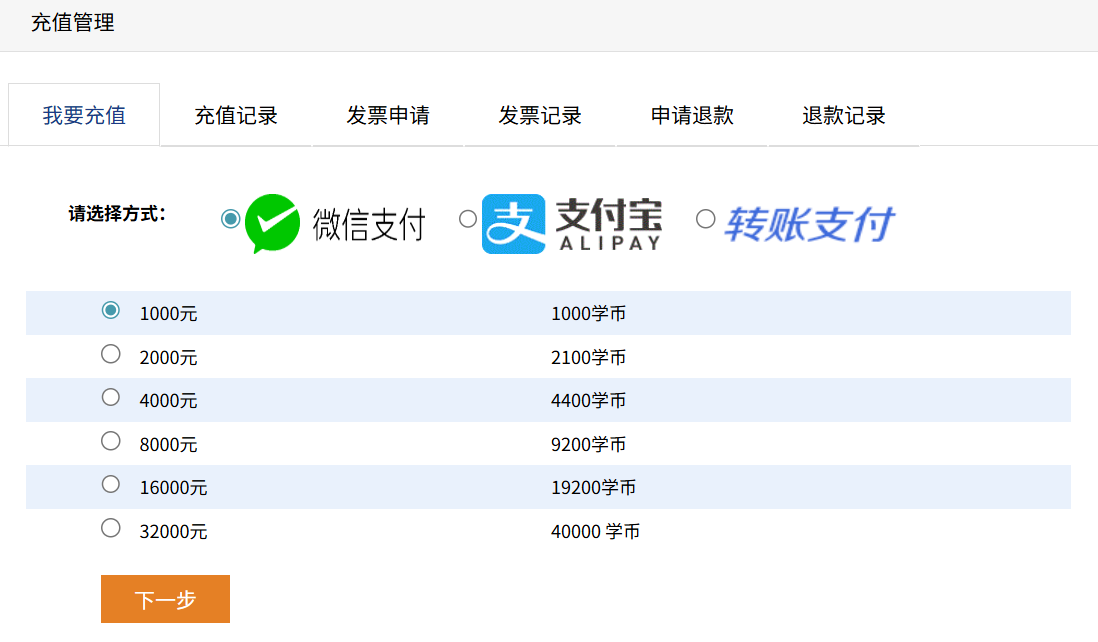Screen dimensions: 1098x642
Task: Click the Alipay blue logo
Action: point(513,224)
